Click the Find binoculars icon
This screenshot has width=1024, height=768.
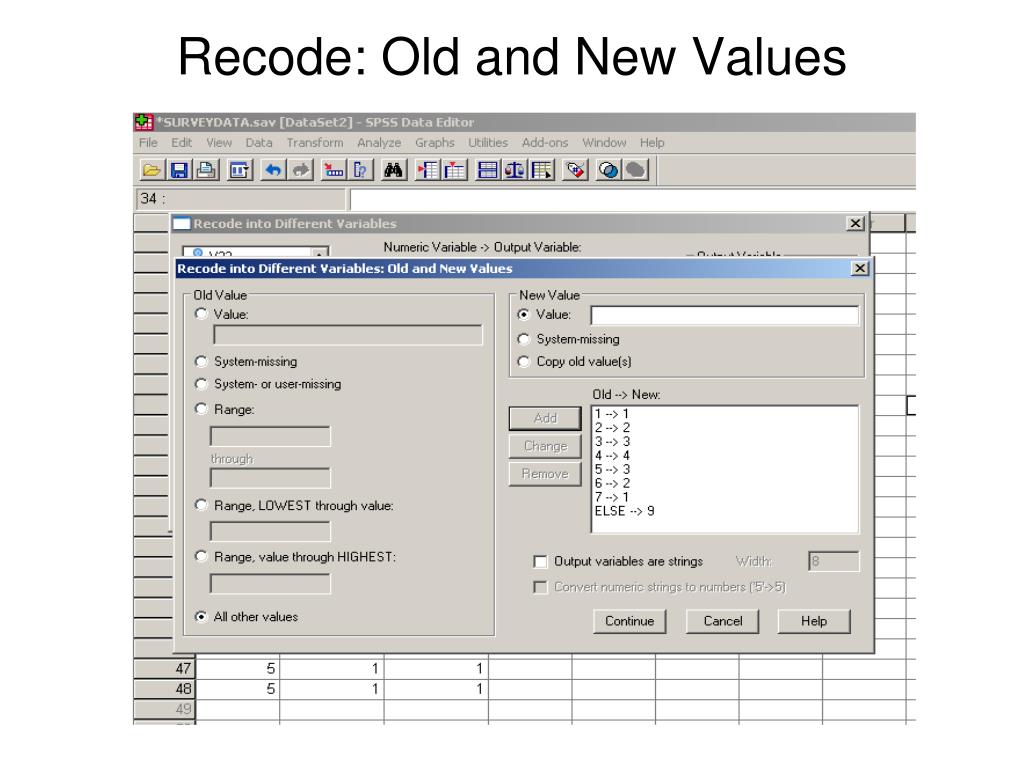(x=393, y=170)
